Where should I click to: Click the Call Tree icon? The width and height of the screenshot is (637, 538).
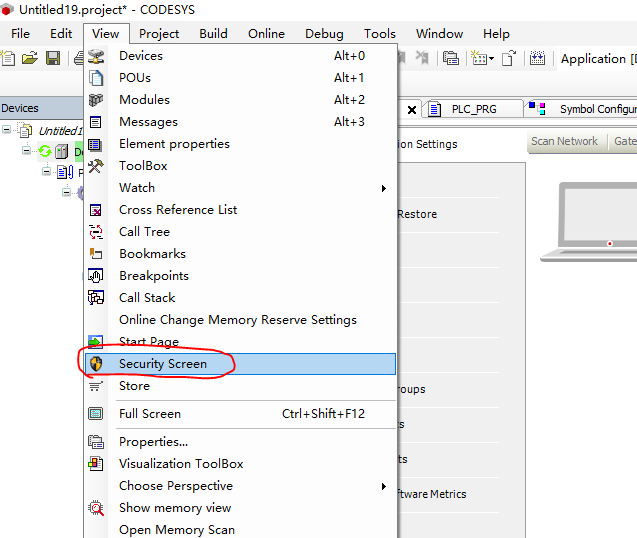click(96, 232)
